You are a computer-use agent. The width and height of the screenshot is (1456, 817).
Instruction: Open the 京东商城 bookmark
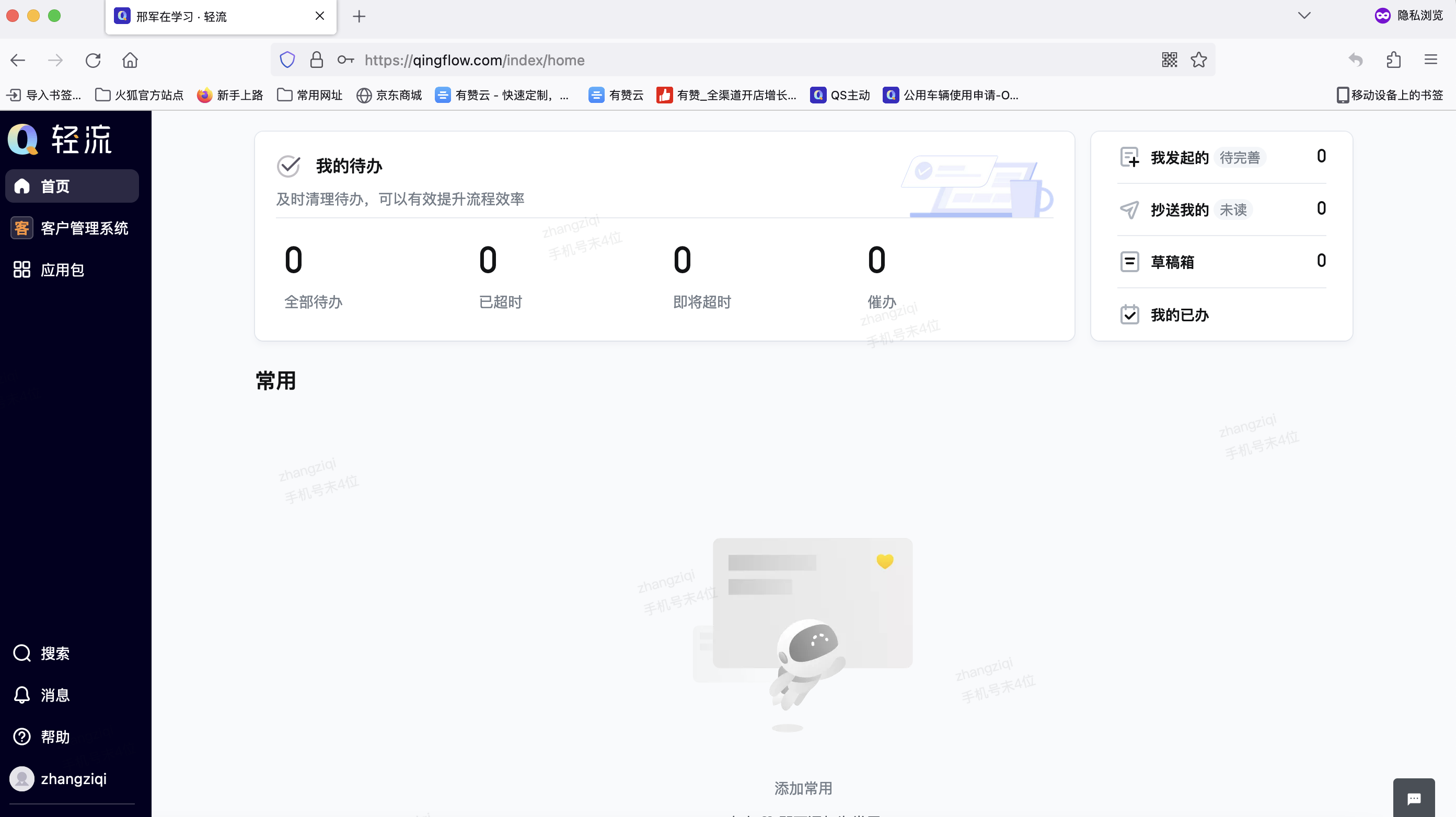[x=389, y=95]
